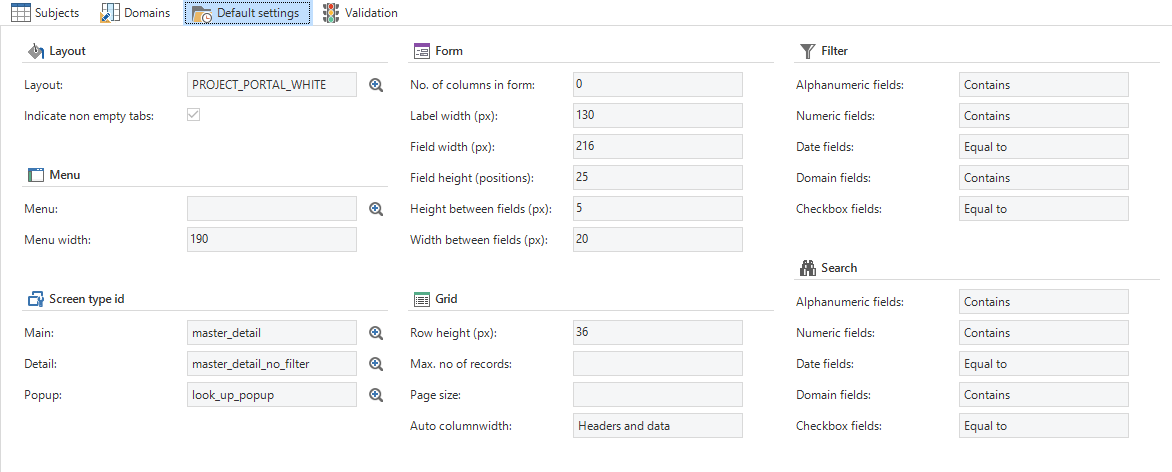Image resolution: width=1172 pixels, height=472 pixels.
Task: Click the Subjects tab grid icon
Action: (20, 13)
